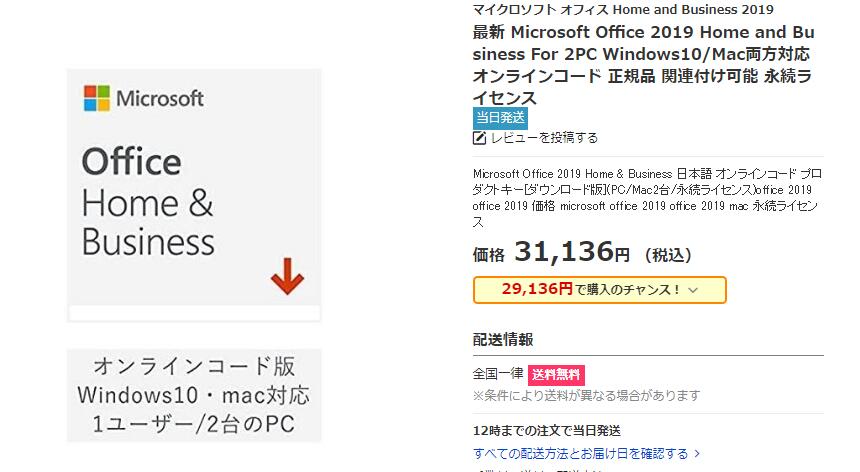Click the chevron after the delivery methods link
The image size is (860, 472).
click(x=697, y=454)
